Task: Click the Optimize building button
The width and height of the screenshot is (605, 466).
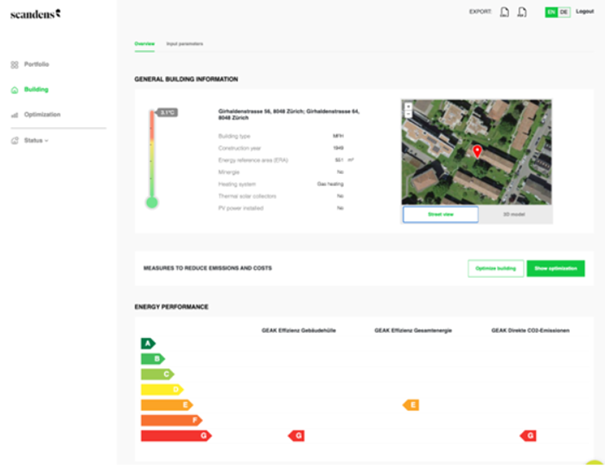Action: 495,268
